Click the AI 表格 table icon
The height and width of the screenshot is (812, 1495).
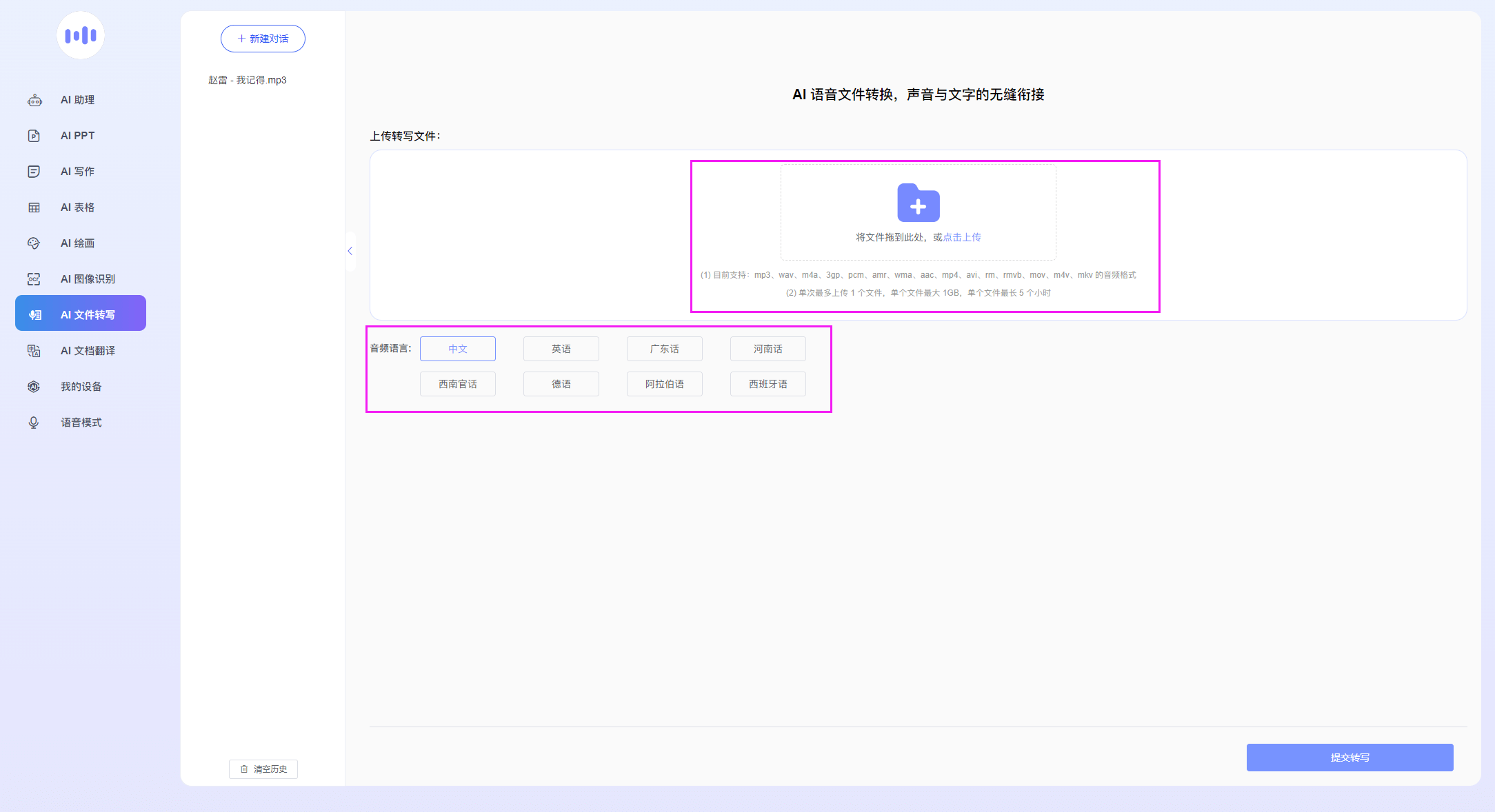[x=34, y=207]
